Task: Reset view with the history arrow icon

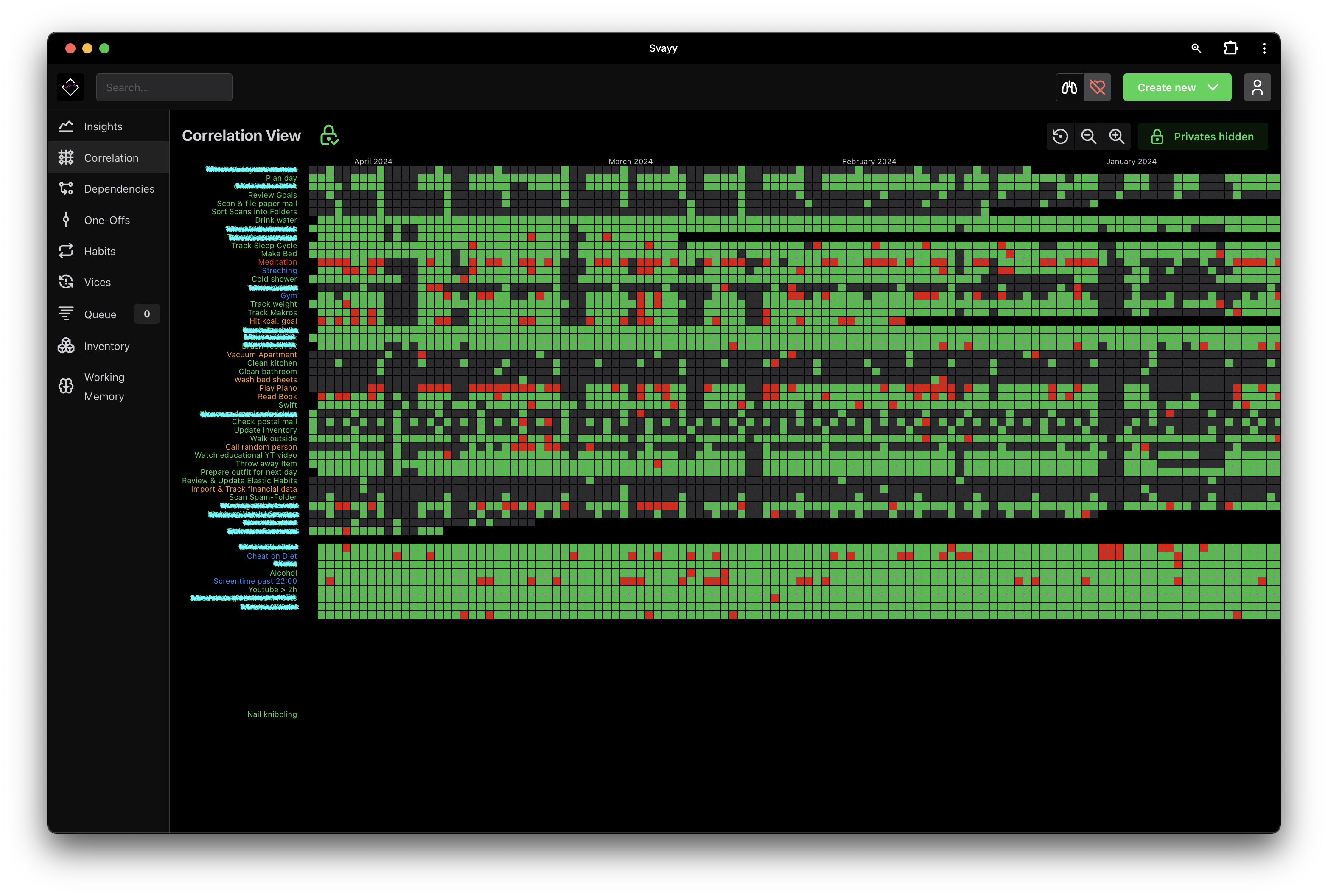Action: [x=1060, y=137]
